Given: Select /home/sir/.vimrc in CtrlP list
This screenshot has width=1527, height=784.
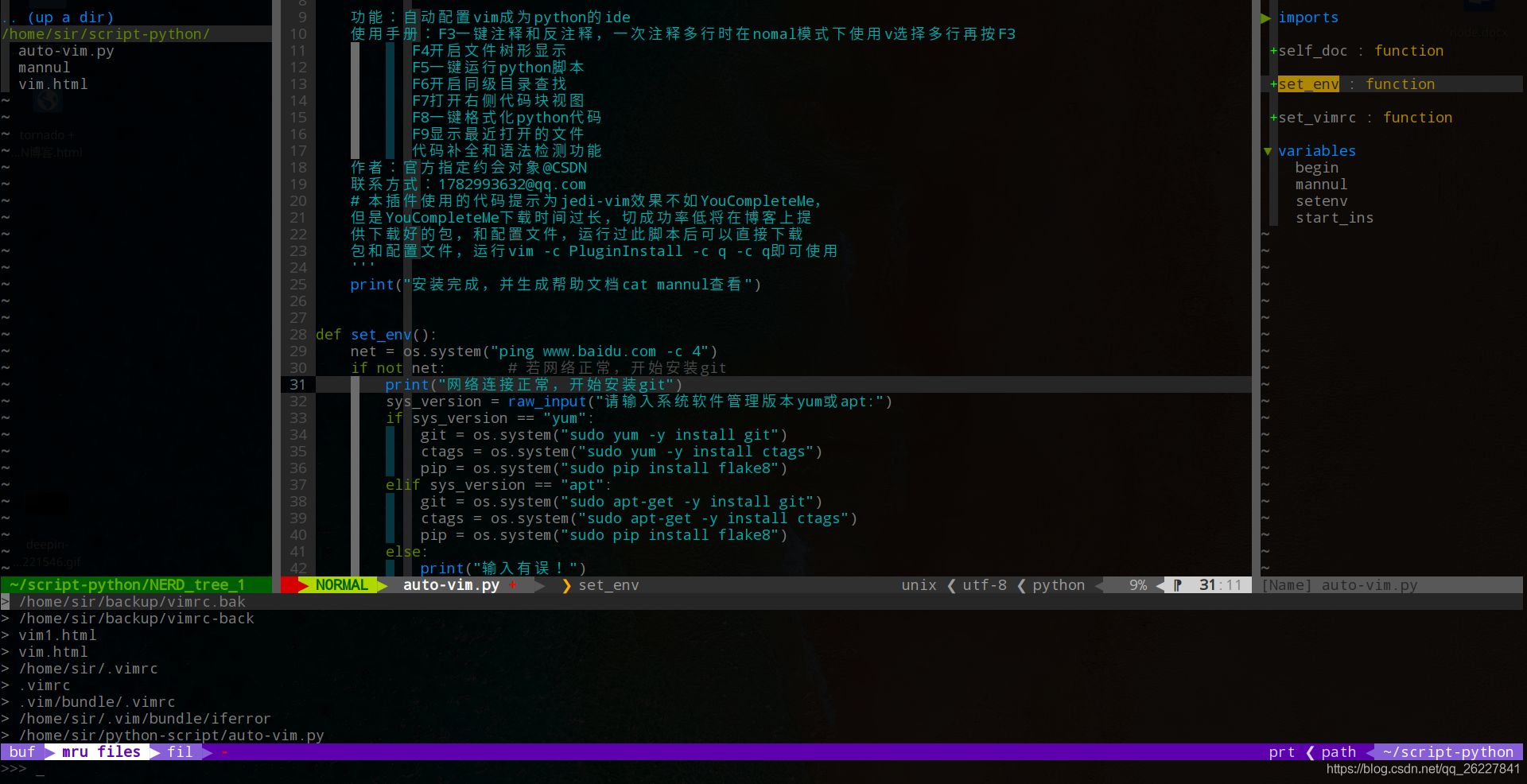Looking at the screenshot, I should [88, 669].
